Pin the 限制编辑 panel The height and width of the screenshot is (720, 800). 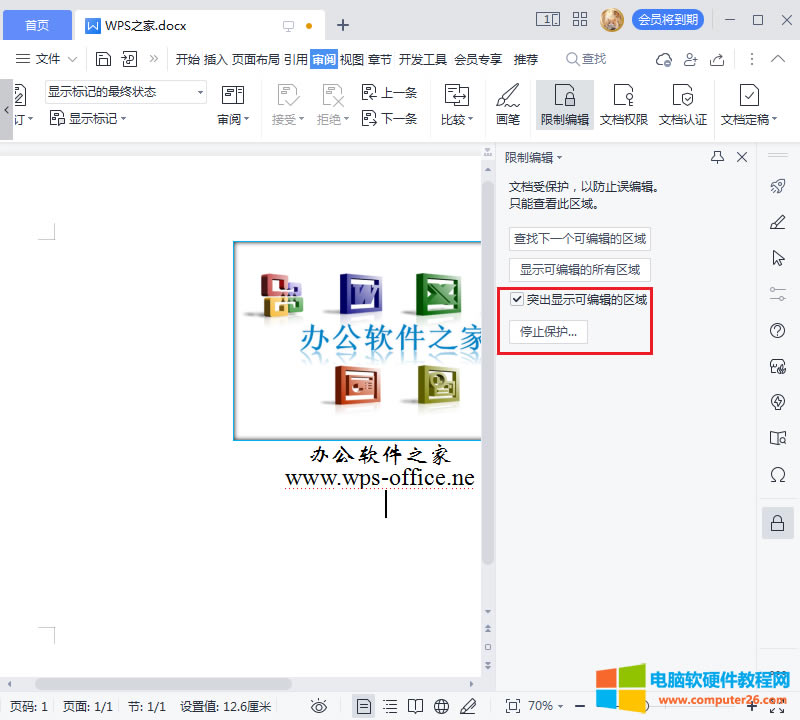717,157
